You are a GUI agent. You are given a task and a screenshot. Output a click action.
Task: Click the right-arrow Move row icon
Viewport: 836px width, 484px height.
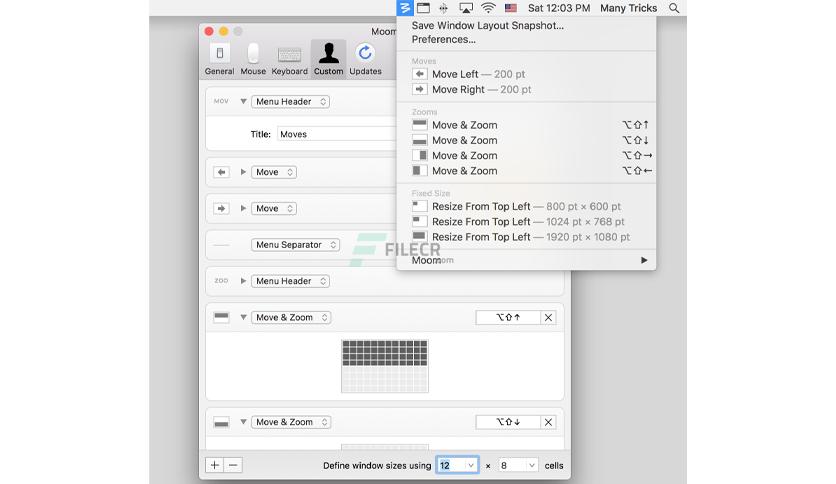(x=221, y=208)
